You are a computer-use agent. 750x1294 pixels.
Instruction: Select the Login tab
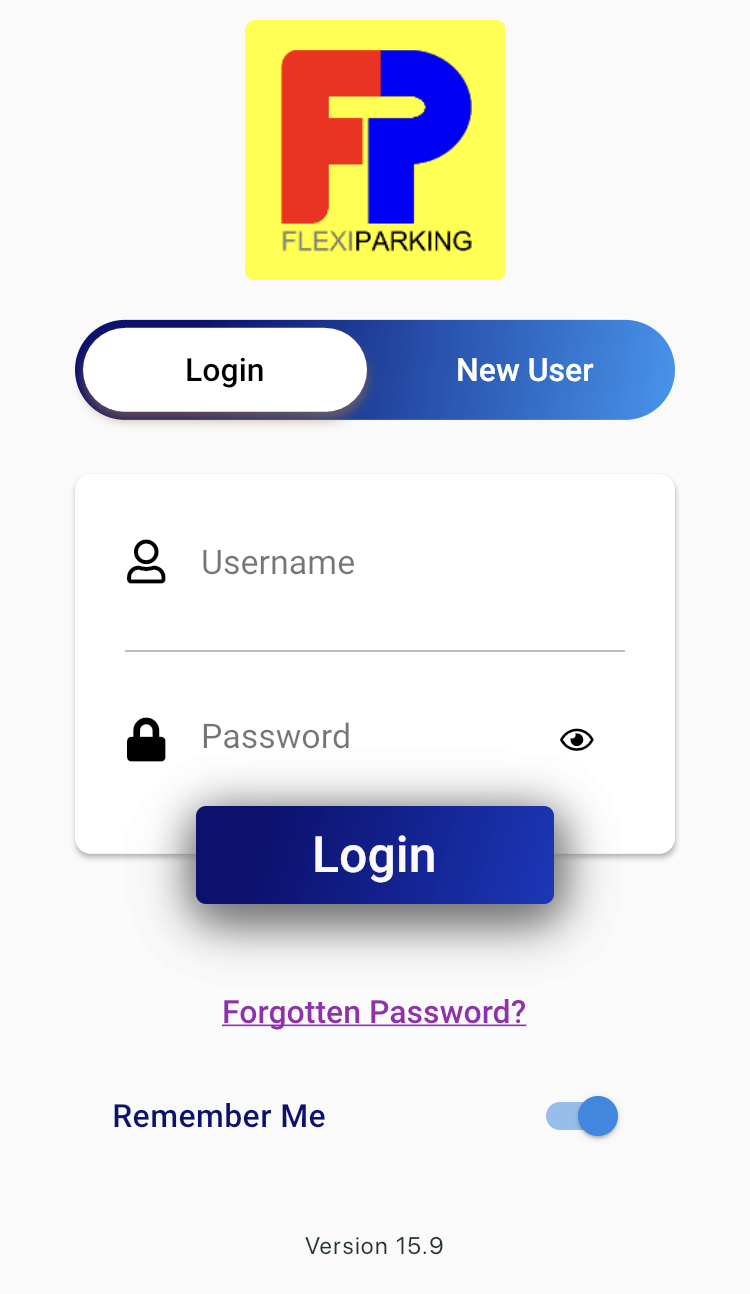pyautogui.click(x=225, y=370)
